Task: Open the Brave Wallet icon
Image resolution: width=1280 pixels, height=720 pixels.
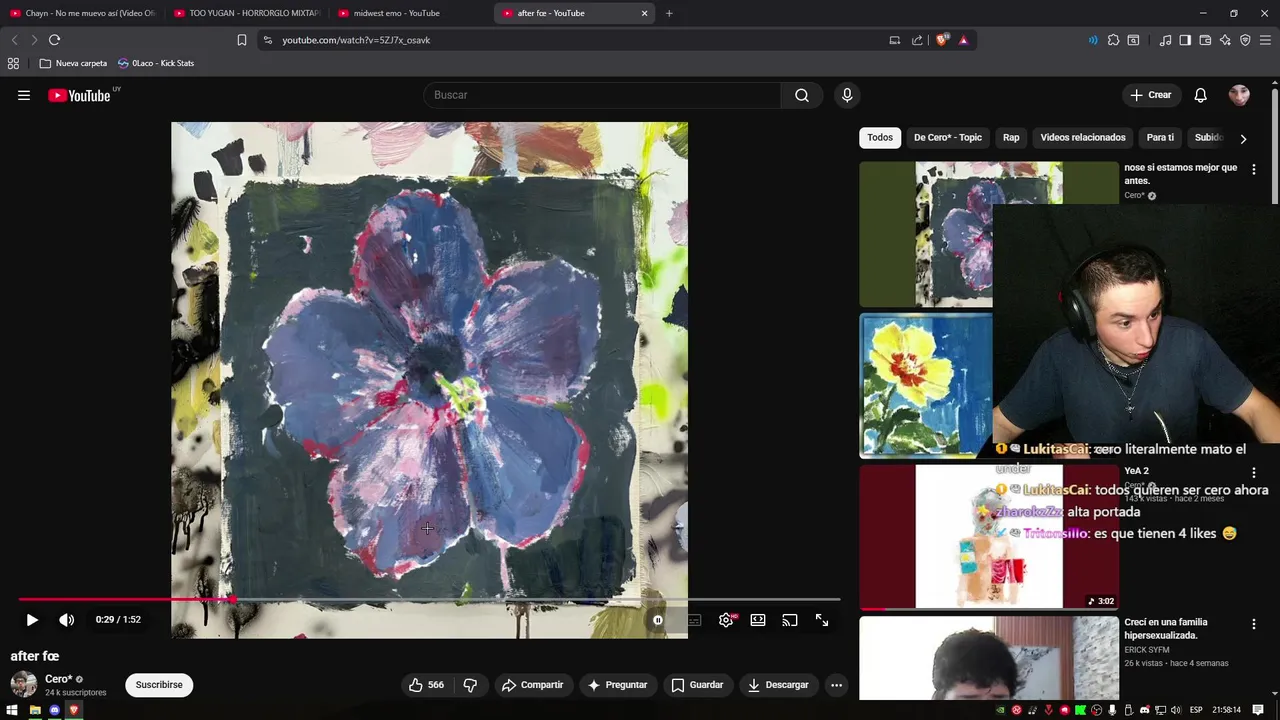Action: [1205, 40]
